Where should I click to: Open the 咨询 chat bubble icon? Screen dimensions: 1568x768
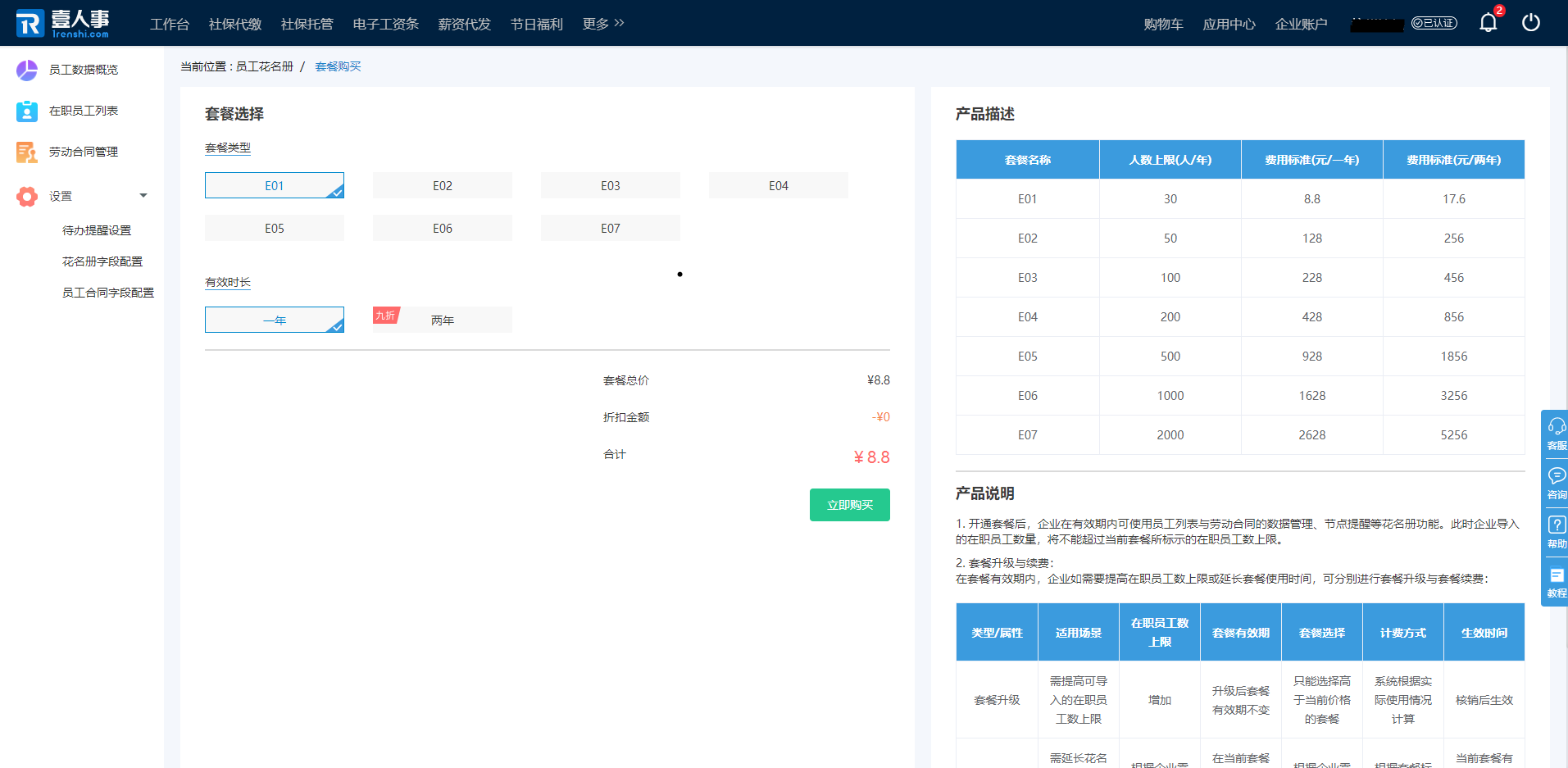(x=1556, y=476)
